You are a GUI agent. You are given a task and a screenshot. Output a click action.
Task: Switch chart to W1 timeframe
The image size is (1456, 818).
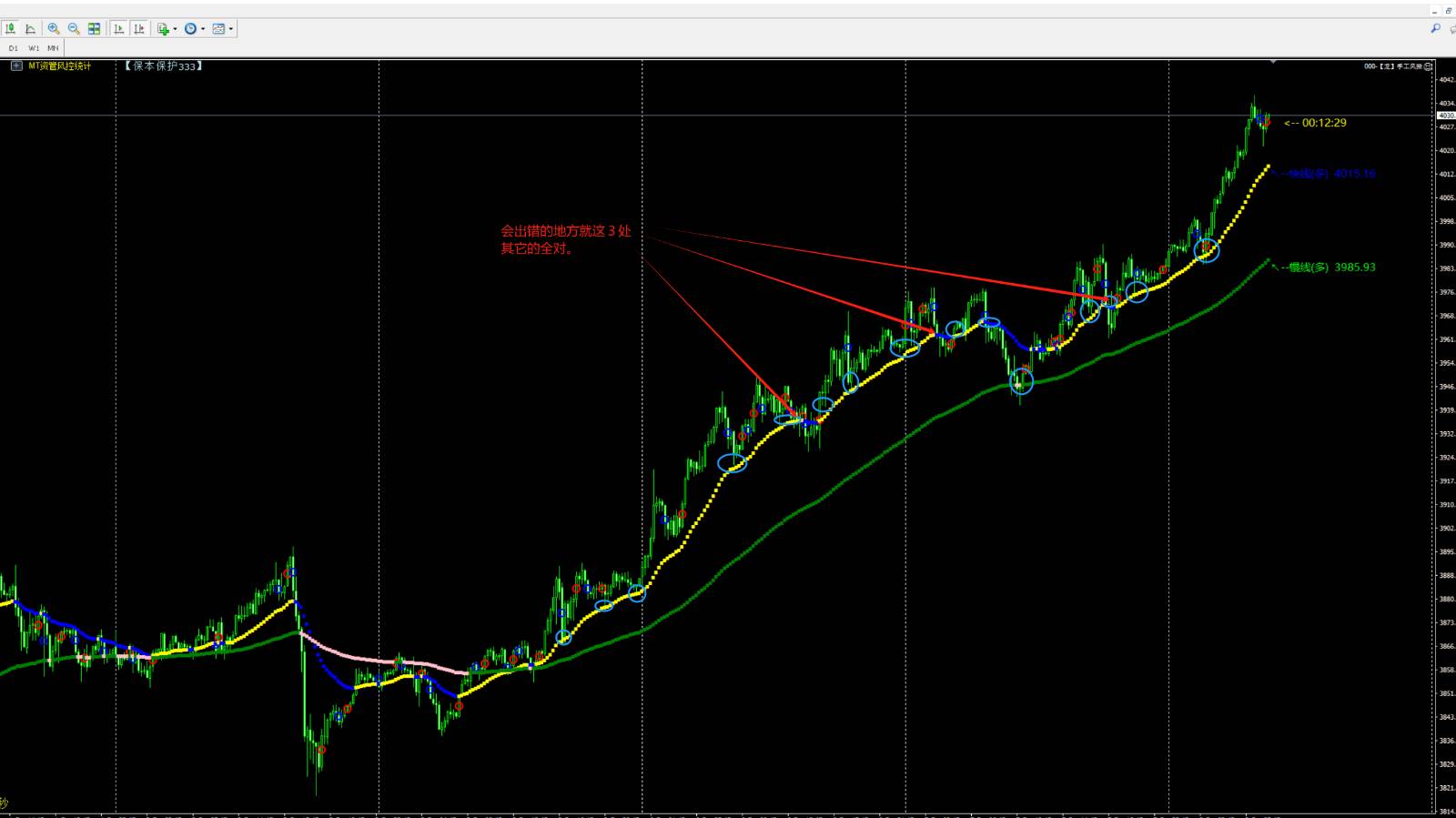point(34,48)
